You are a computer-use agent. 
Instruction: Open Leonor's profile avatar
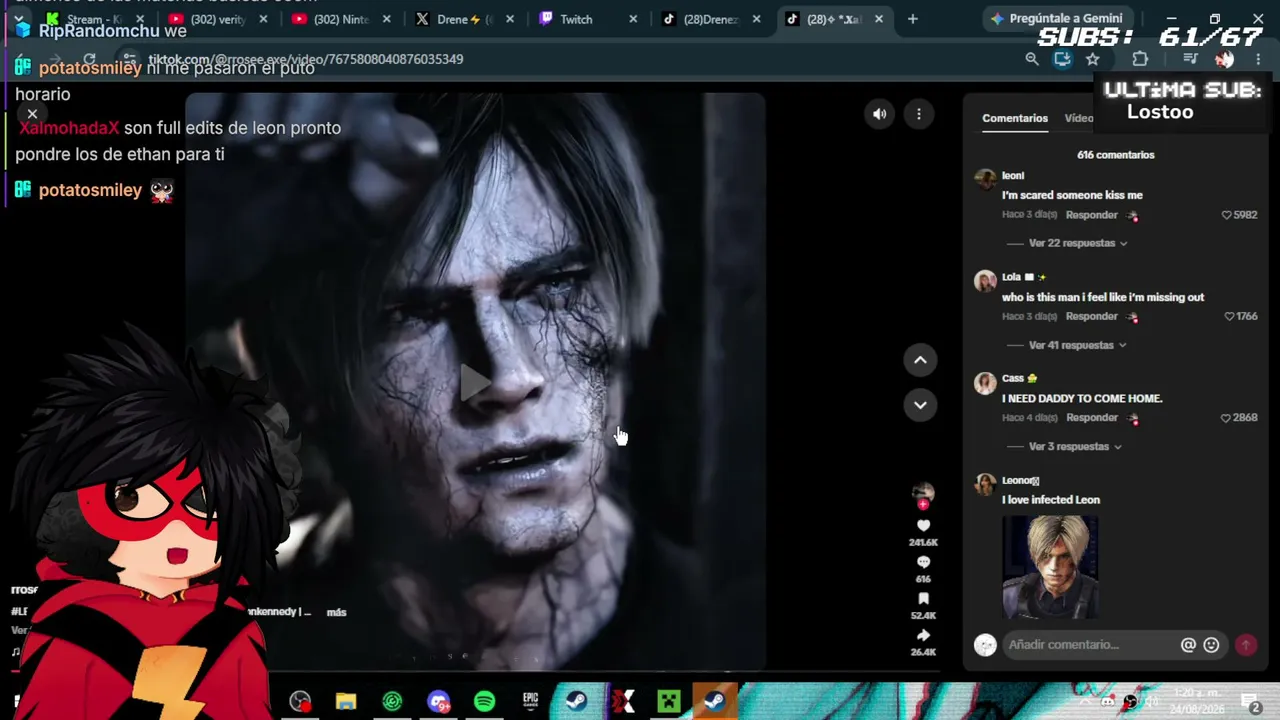click(985, 485)
